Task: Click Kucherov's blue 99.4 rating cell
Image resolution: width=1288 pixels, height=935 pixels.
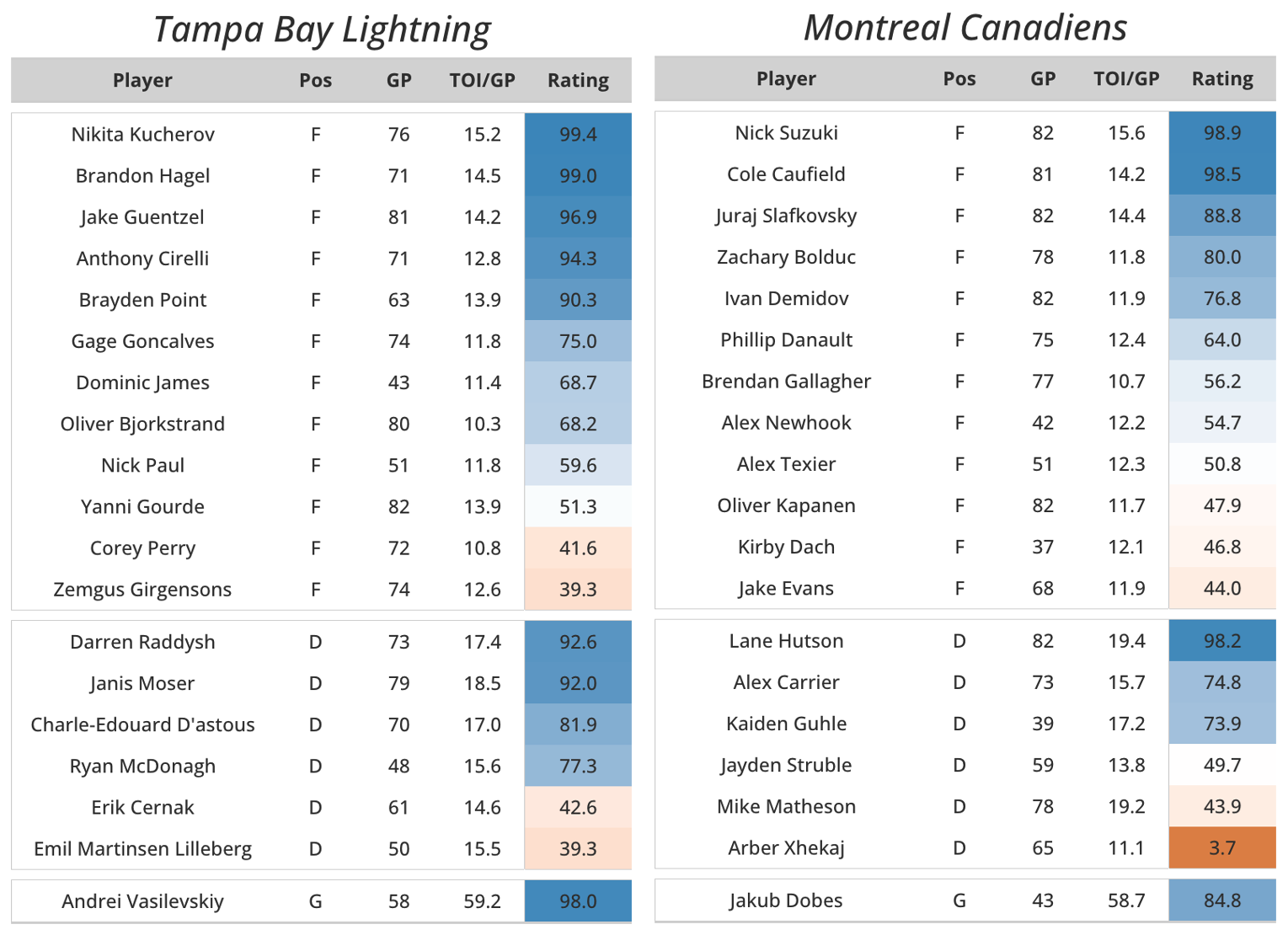Action: (x=578, y=135)
